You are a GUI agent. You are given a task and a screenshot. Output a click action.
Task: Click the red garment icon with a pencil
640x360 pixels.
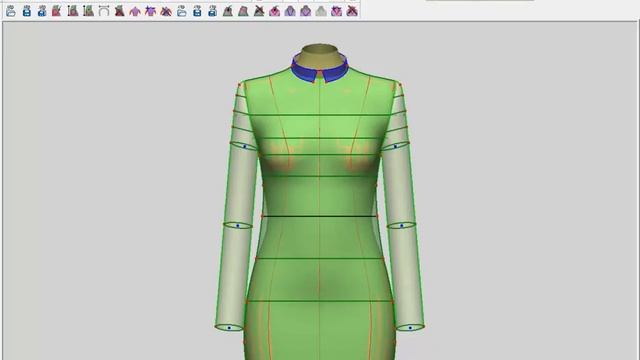click(x=57, y=11)
